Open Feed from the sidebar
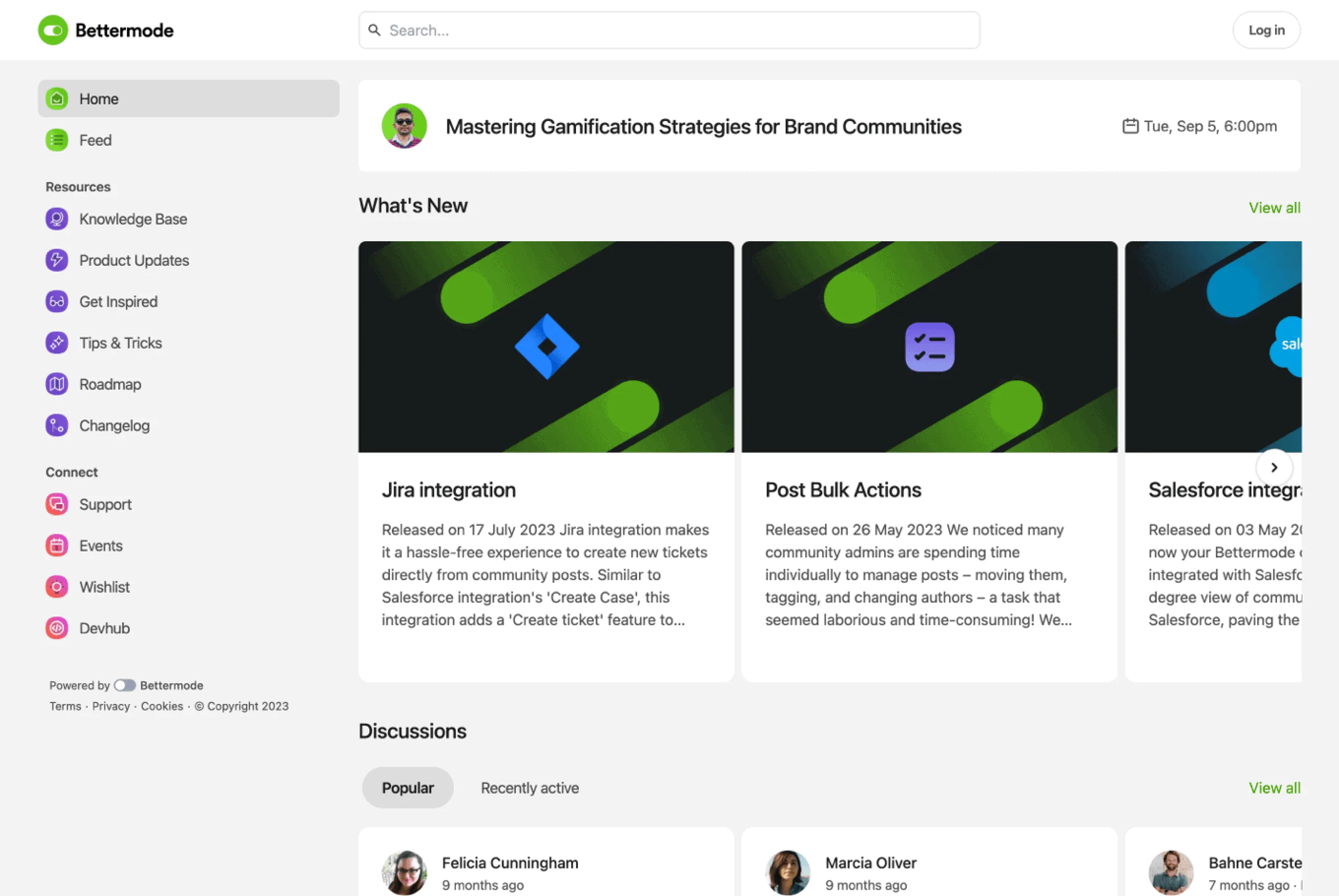 coord(189,140)
